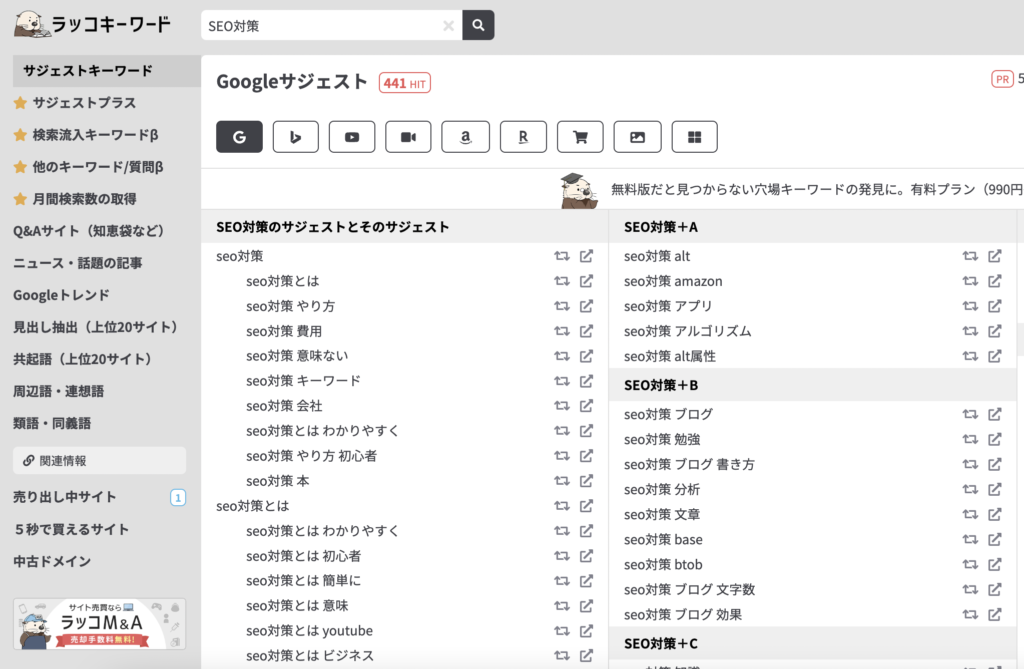Image resolution: width=1024 pixels, height=669 pixels.
Task: Open Googleトレンド in sidebar
Action: (61, 295)
